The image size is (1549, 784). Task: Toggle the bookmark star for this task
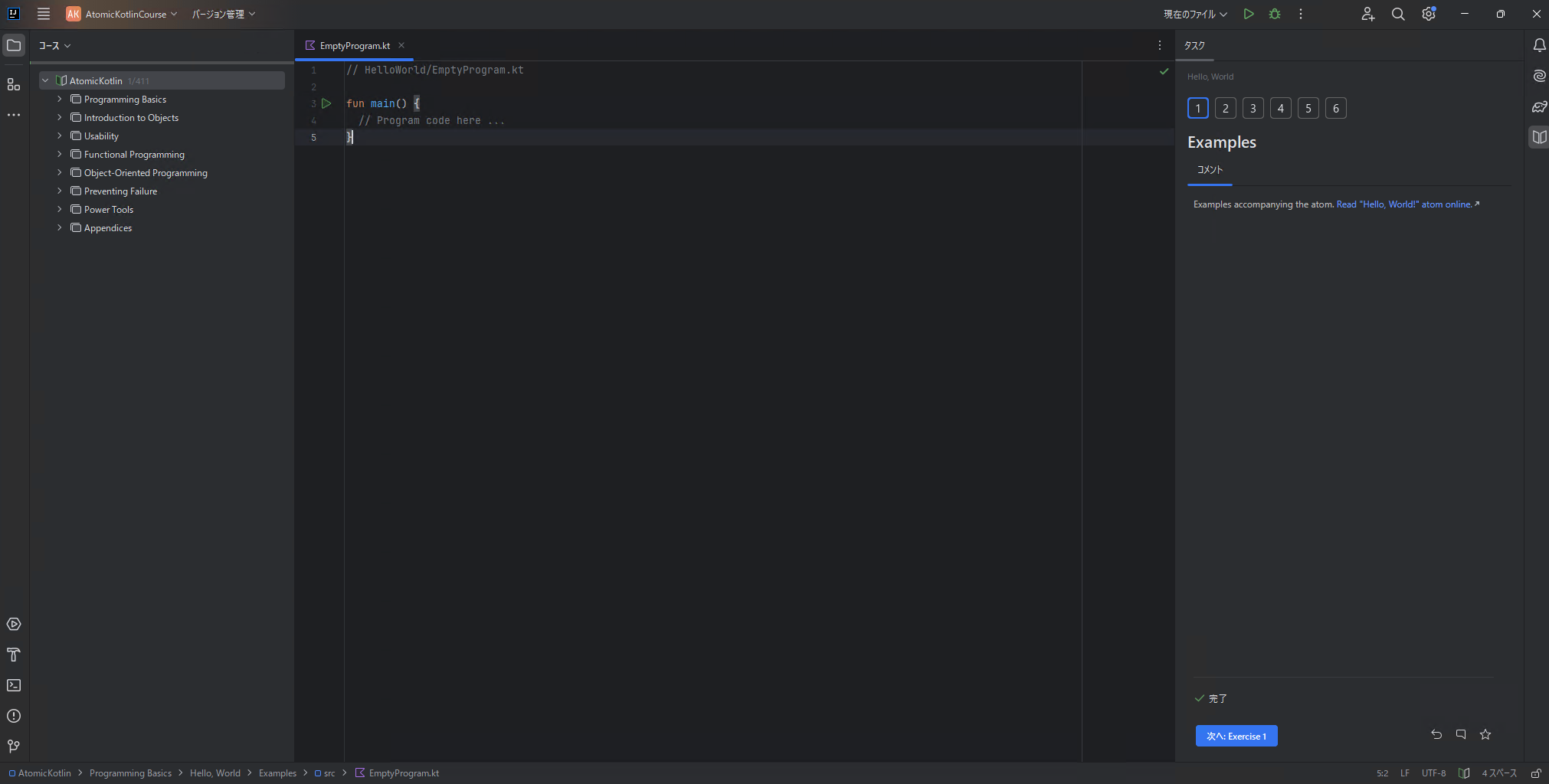click(x=1485, y=734)
